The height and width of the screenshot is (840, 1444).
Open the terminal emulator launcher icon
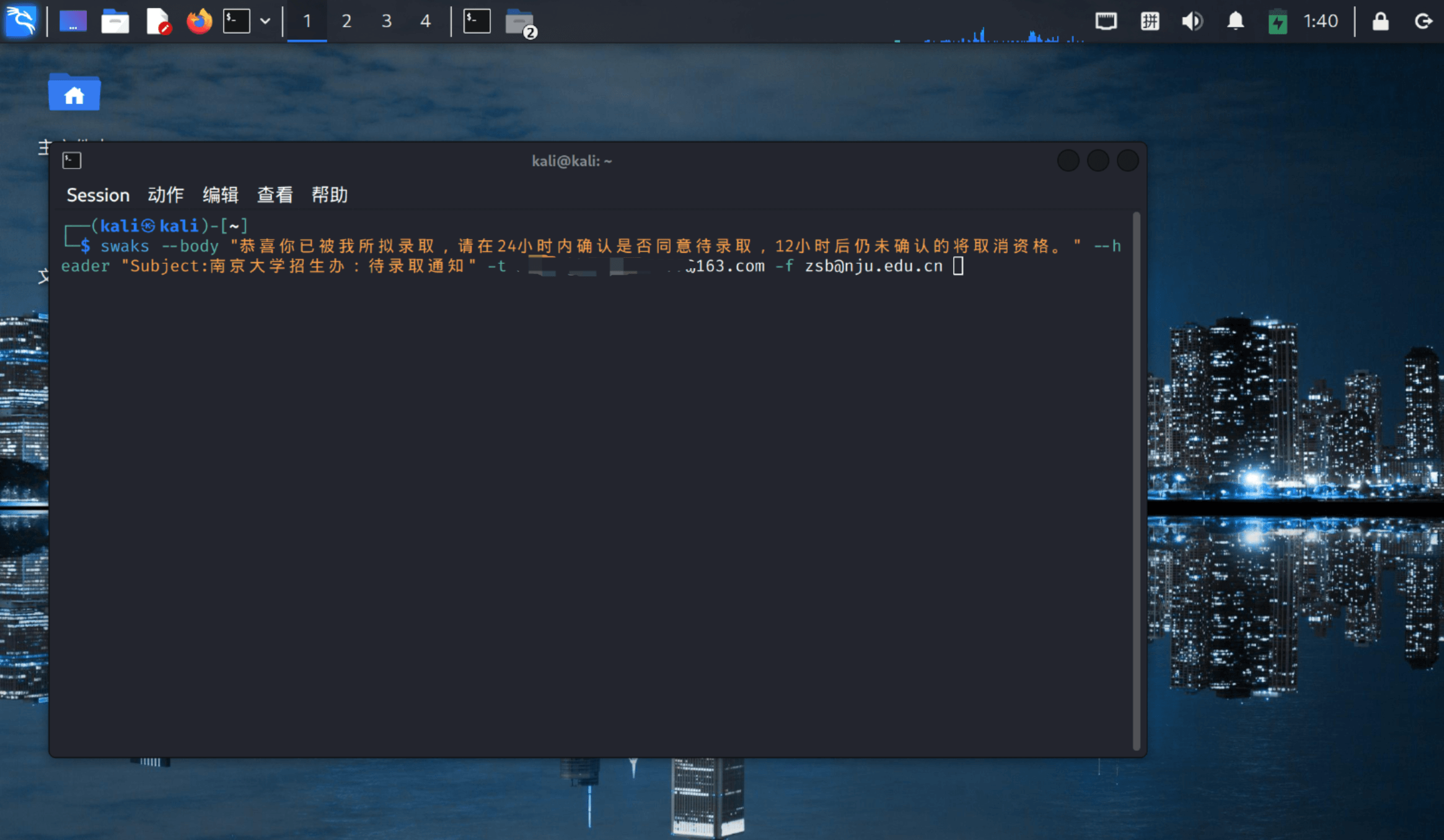point(236,21)
